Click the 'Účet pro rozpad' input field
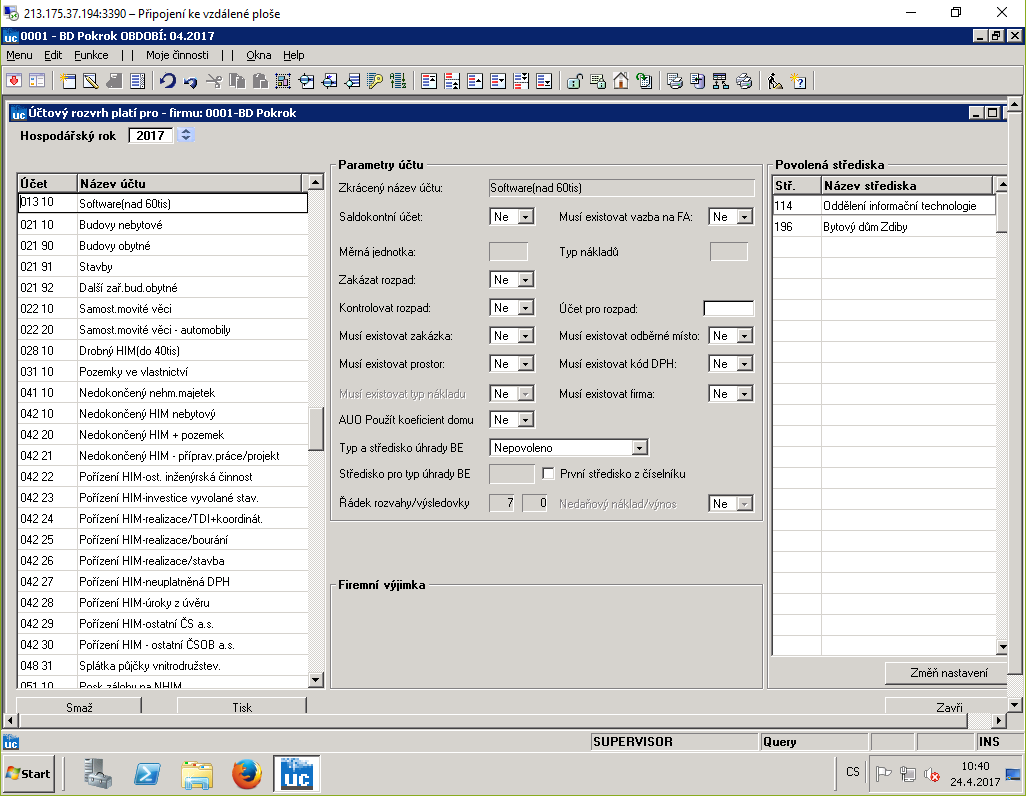The height and width of the screenshot is (796, 1026). pos(728,308)
